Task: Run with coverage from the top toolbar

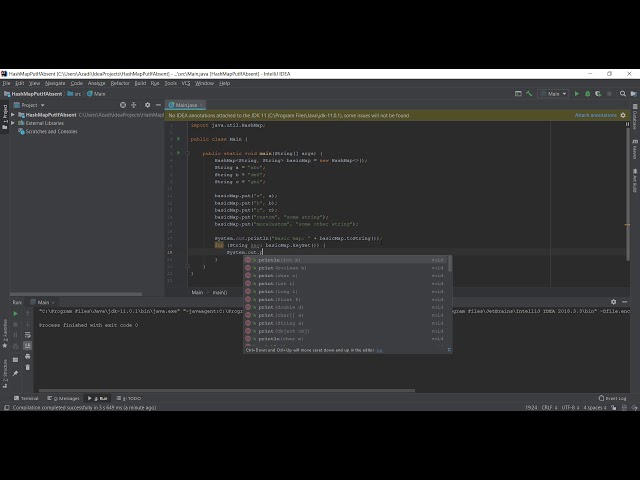Action: click(598, 94)
